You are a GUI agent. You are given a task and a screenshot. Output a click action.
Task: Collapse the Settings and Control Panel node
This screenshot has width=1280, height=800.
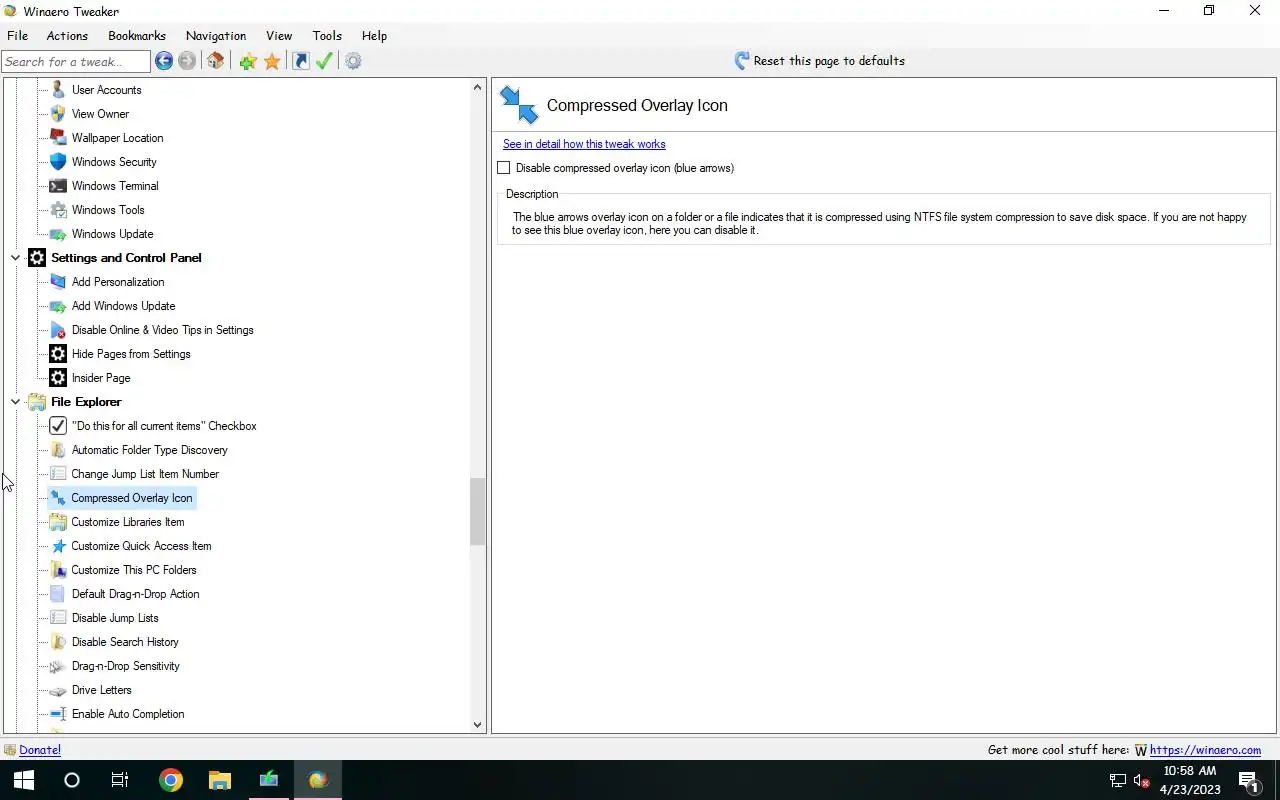15,258
